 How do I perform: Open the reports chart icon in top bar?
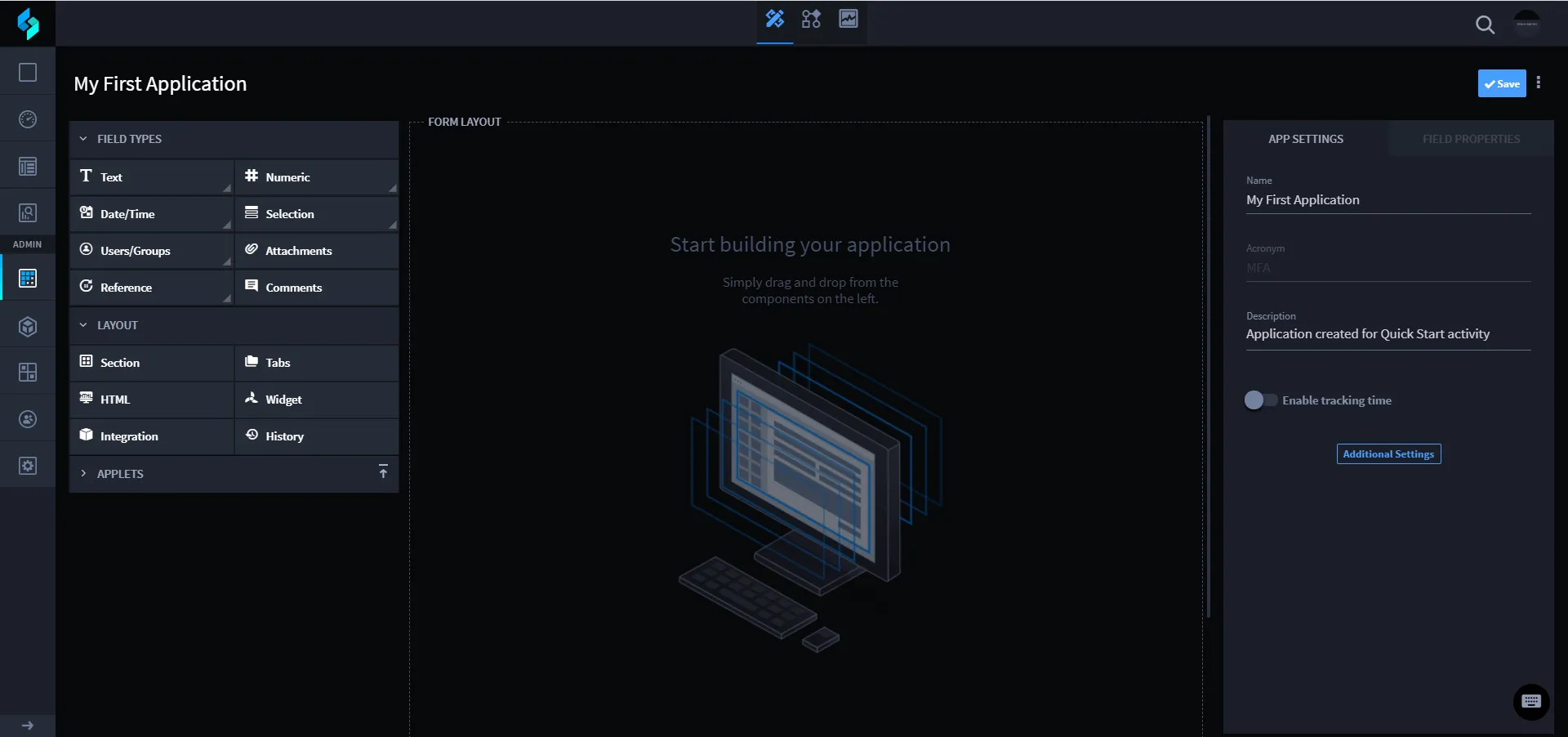[x=849, y=19]
